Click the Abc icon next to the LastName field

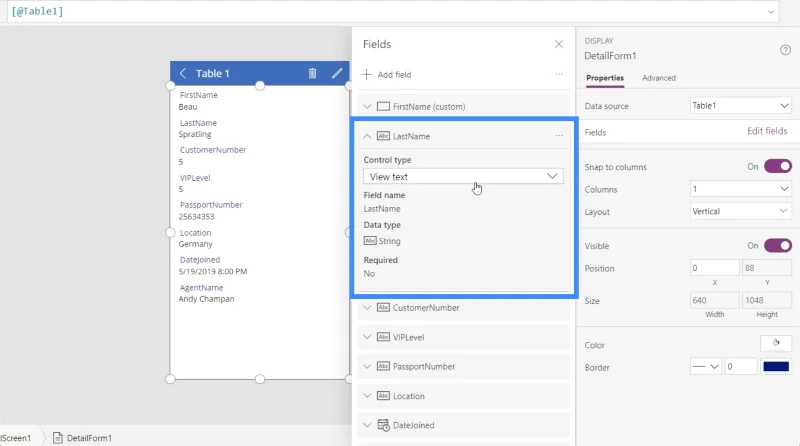(x=383, y=136)
